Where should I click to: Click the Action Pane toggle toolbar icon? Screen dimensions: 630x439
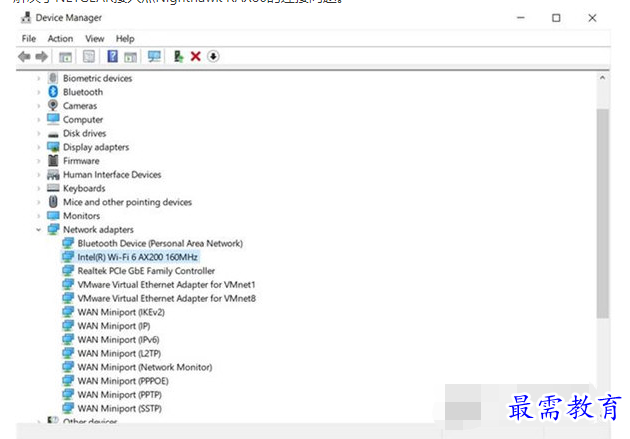pos(131,57)
